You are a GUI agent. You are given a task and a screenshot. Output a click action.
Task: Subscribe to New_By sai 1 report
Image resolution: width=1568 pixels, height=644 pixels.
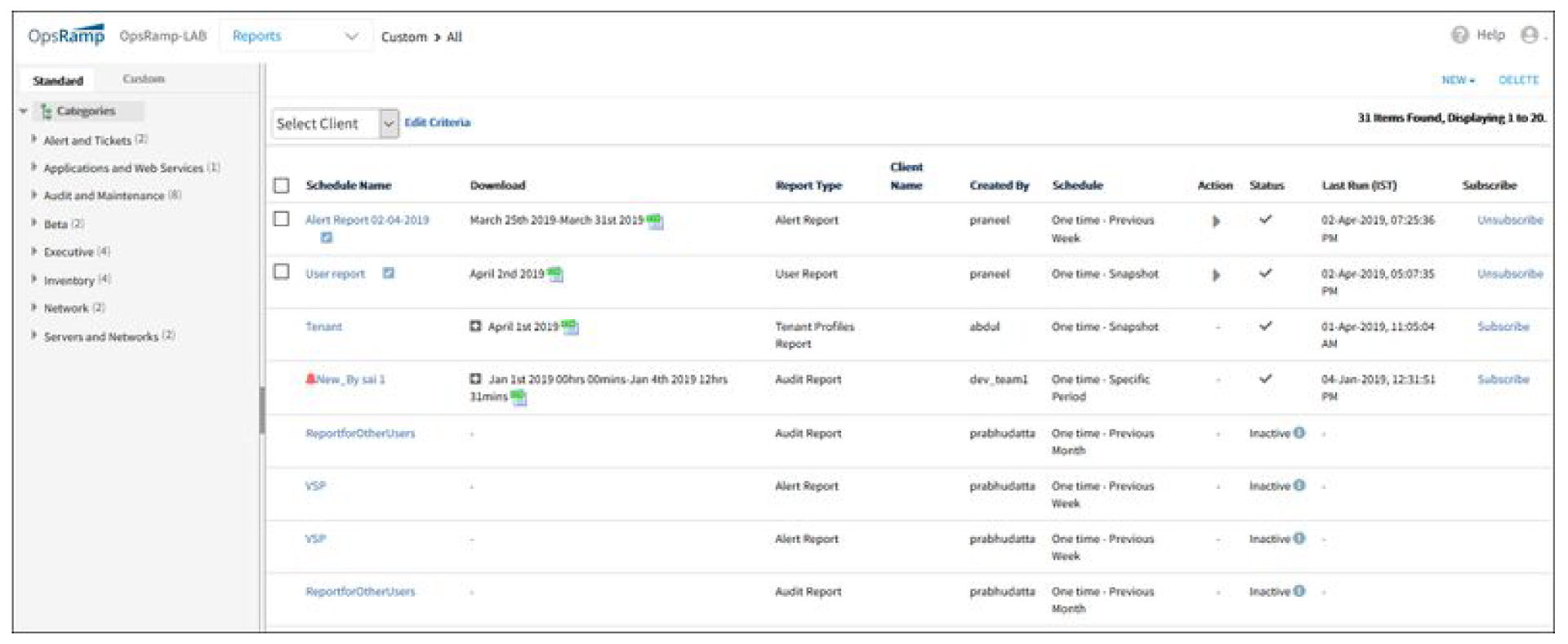[x=1503, y=380]
